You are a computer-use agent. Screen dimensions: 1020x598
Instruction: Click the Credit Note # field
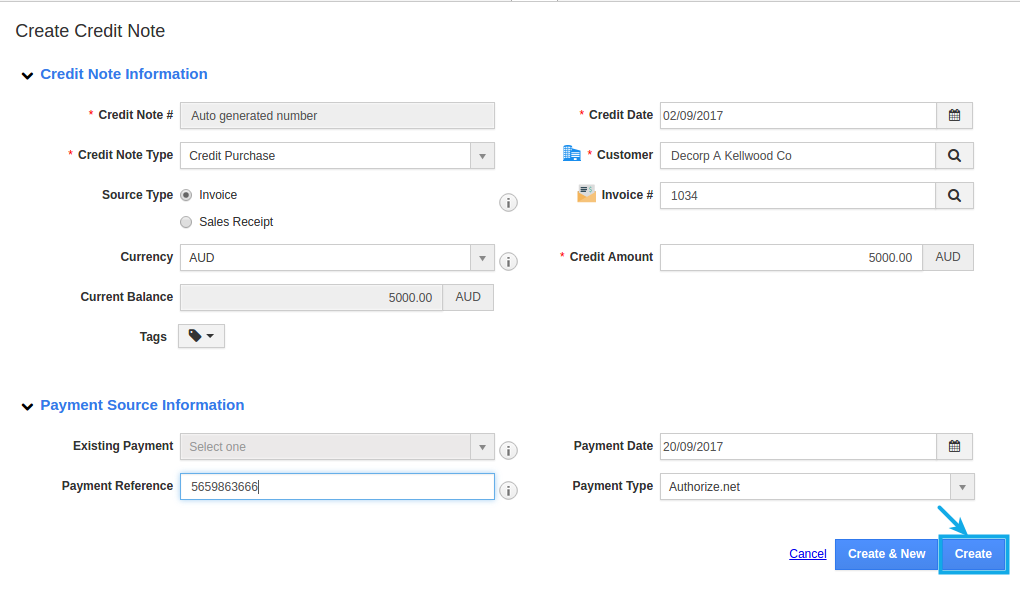[x=337, y=115]
